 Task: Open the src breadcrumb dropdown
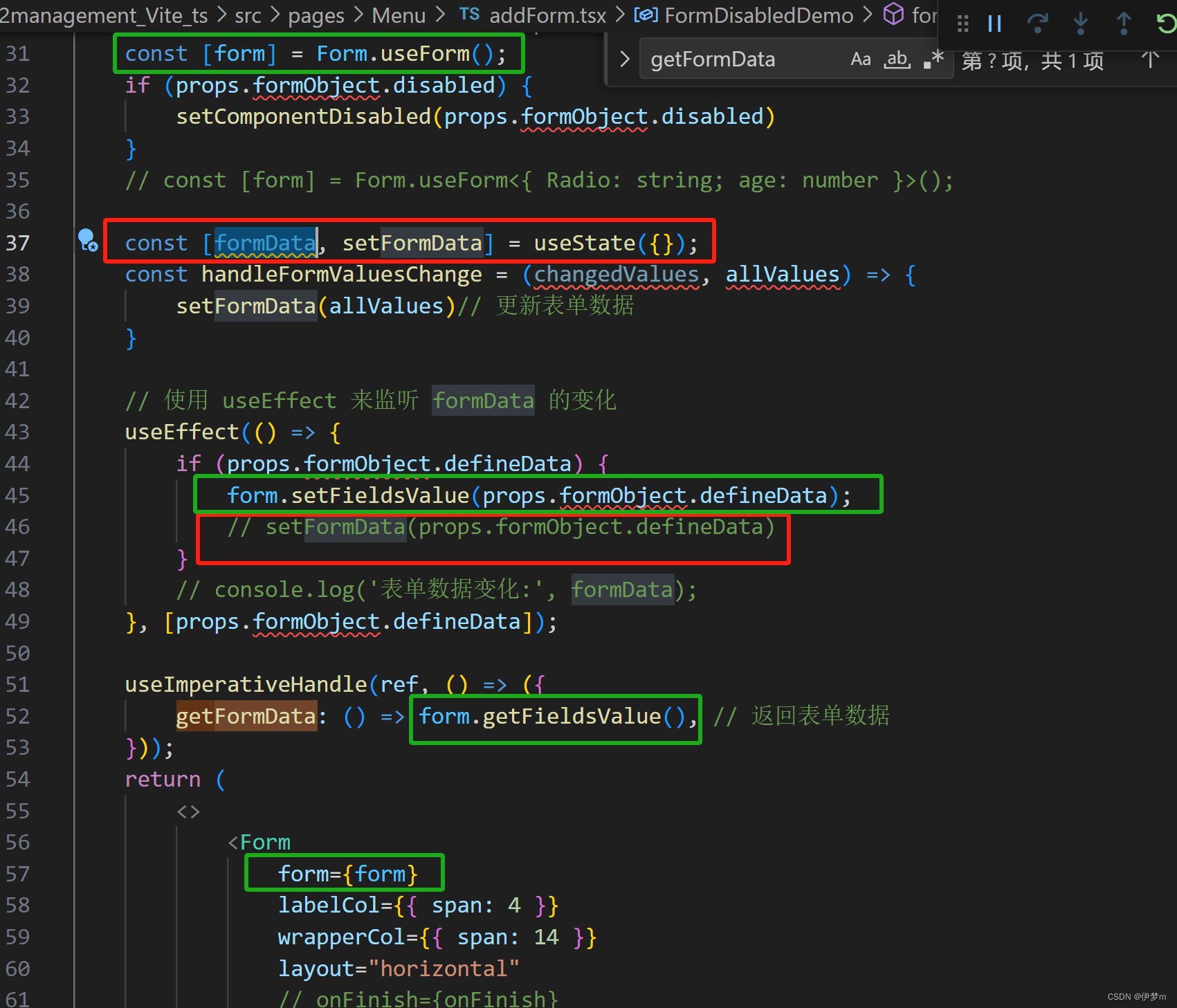point(247,15)
